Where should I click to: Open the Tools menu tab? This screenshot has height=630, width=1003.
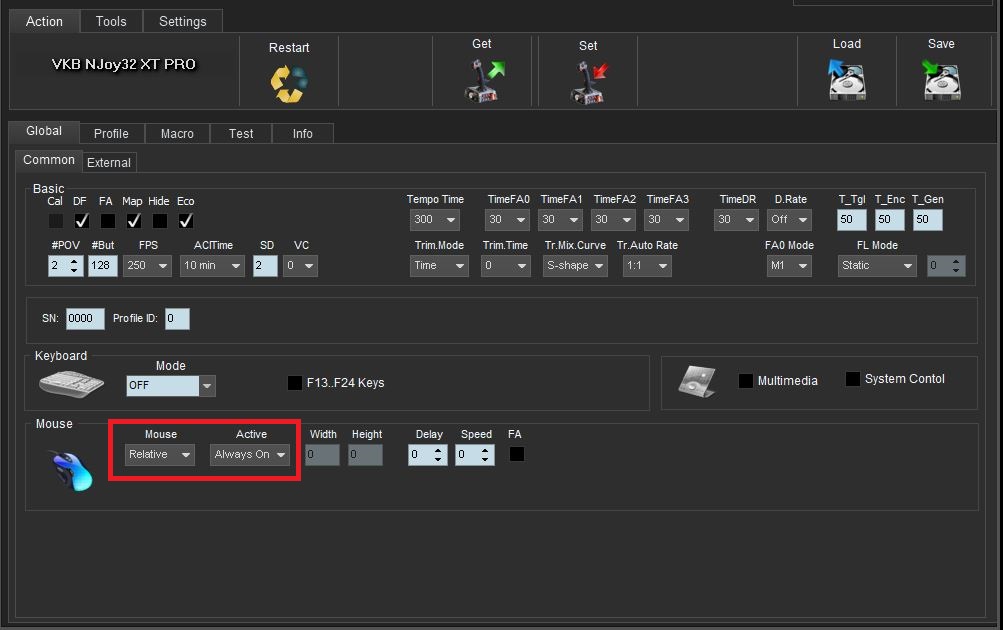[x=111, y=21]
